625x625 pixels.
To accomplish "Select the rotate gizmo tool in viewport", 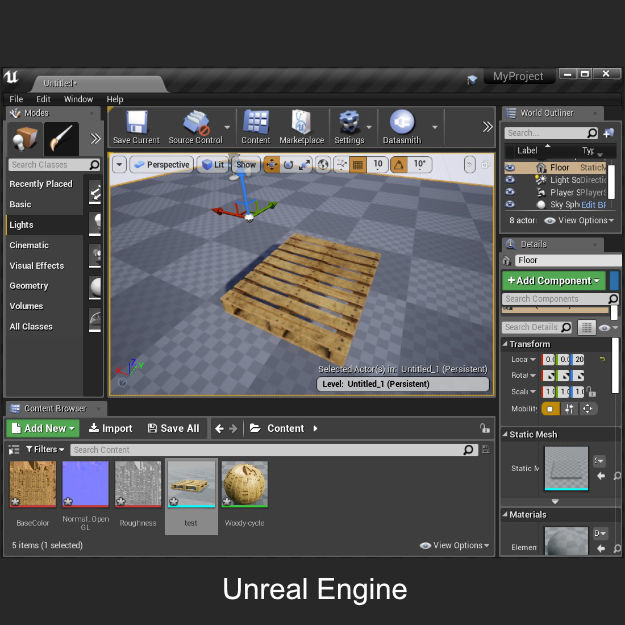I will point(288,164).
